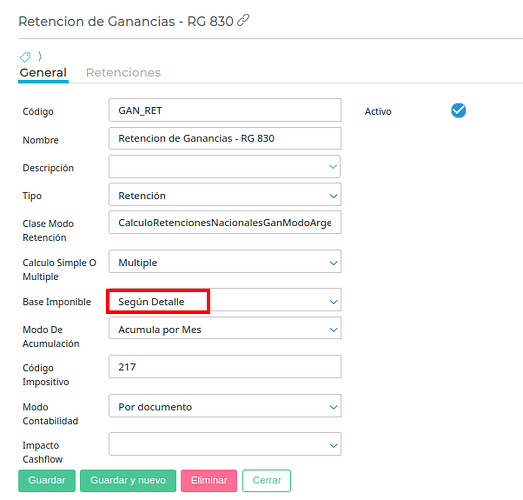Click the tag icon above General tab
Image resolution: width=523 pixels, height=500 pixels.
pyautogui.click(x=25, y=57)
